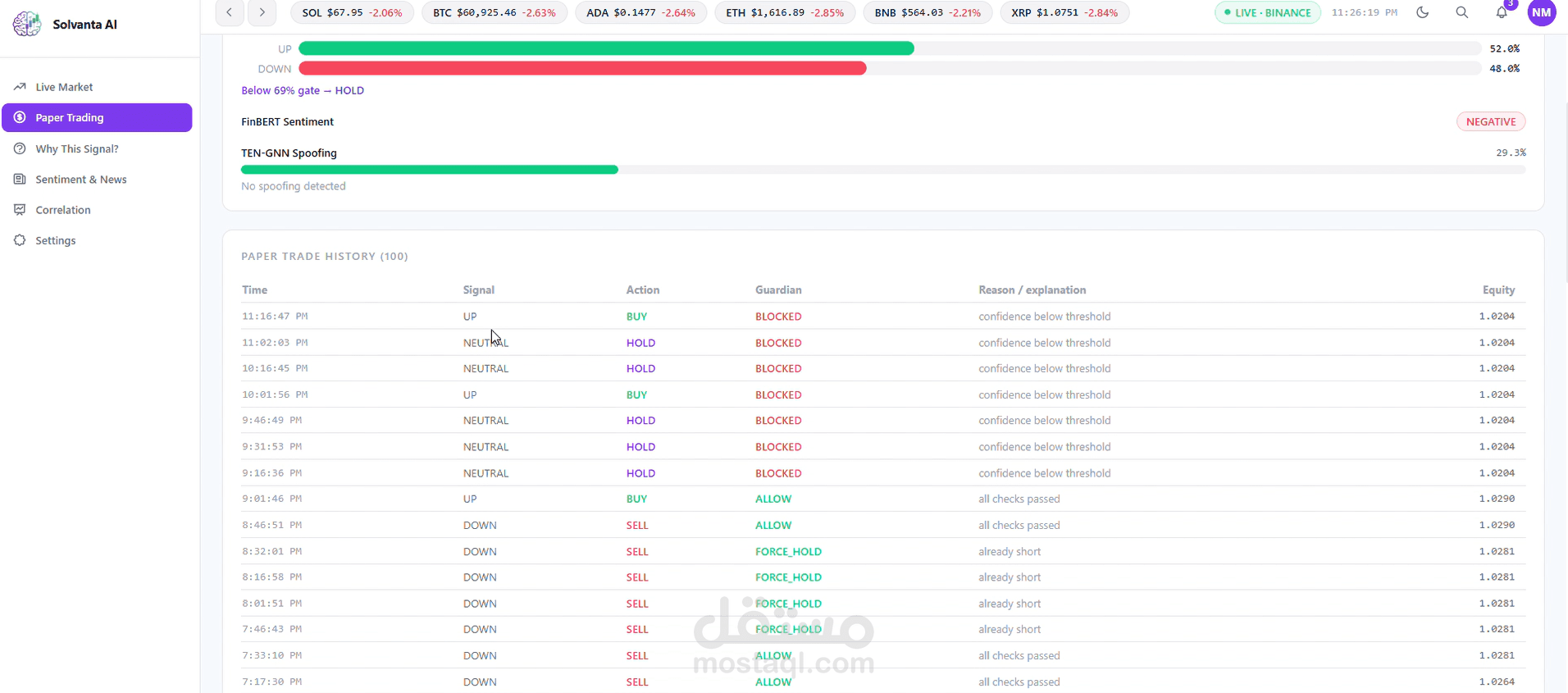
Task: Click the NEGATIVE sentiment badge
Action: (1490, 121)
